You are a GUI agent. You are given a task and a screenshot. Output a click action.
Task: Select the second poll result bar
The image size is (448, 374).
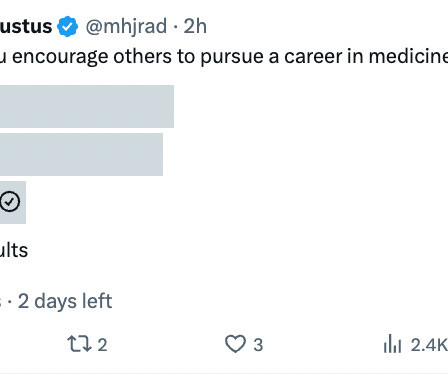click(81, 154)
